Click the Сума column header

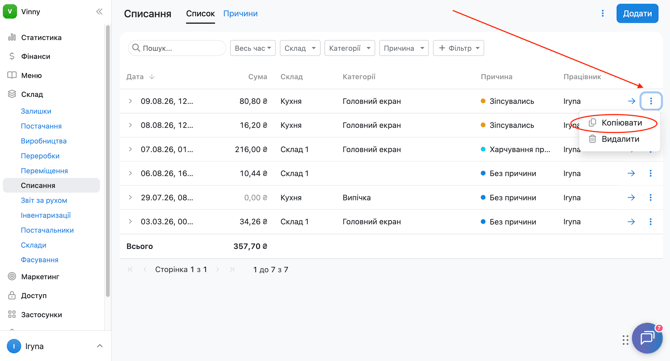258,77
